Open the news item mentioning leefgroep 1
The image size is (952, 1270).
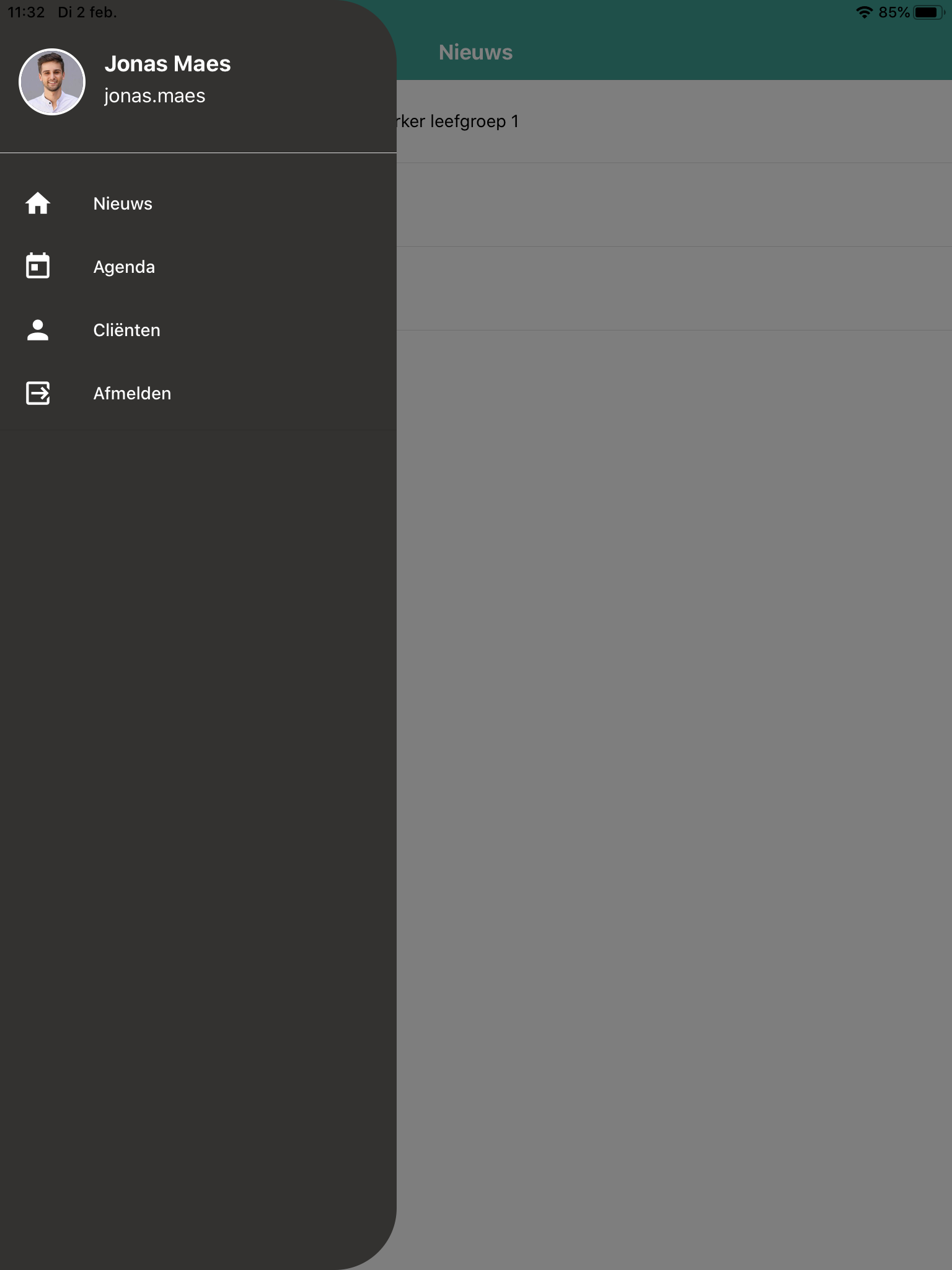pyautogui.click(x=674, y=122)
